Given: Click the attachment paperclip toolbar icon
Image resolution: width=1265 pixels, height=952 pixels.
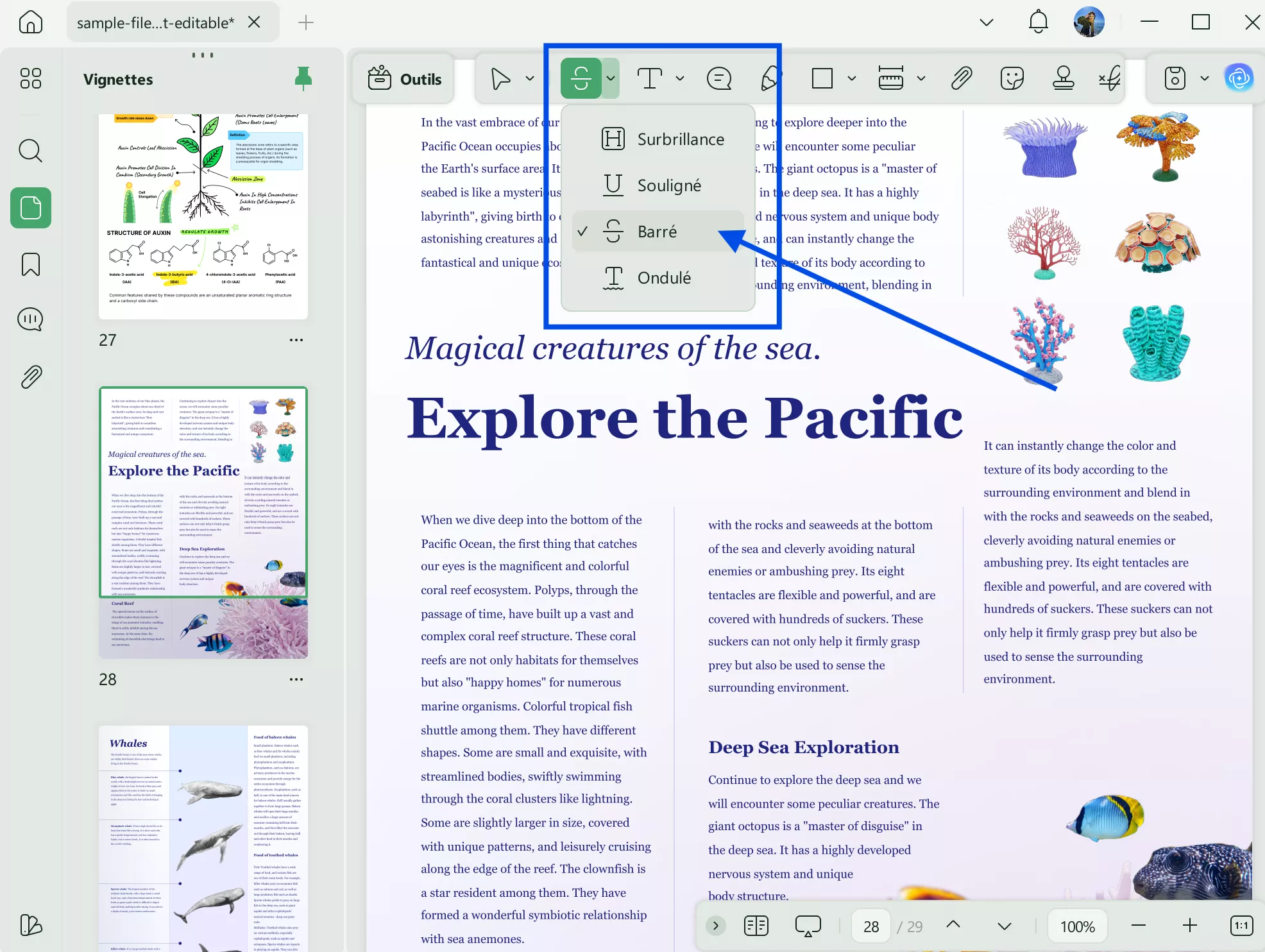Looking at the screenshot, I should (x=961, y=78).
